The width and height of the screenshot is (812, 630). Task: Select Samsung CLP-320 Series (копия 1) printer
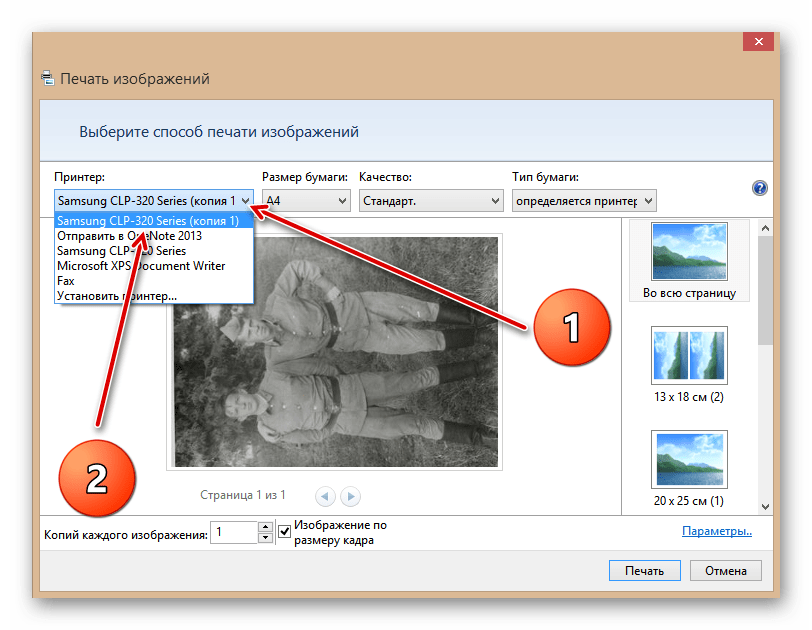click(148, 222)
